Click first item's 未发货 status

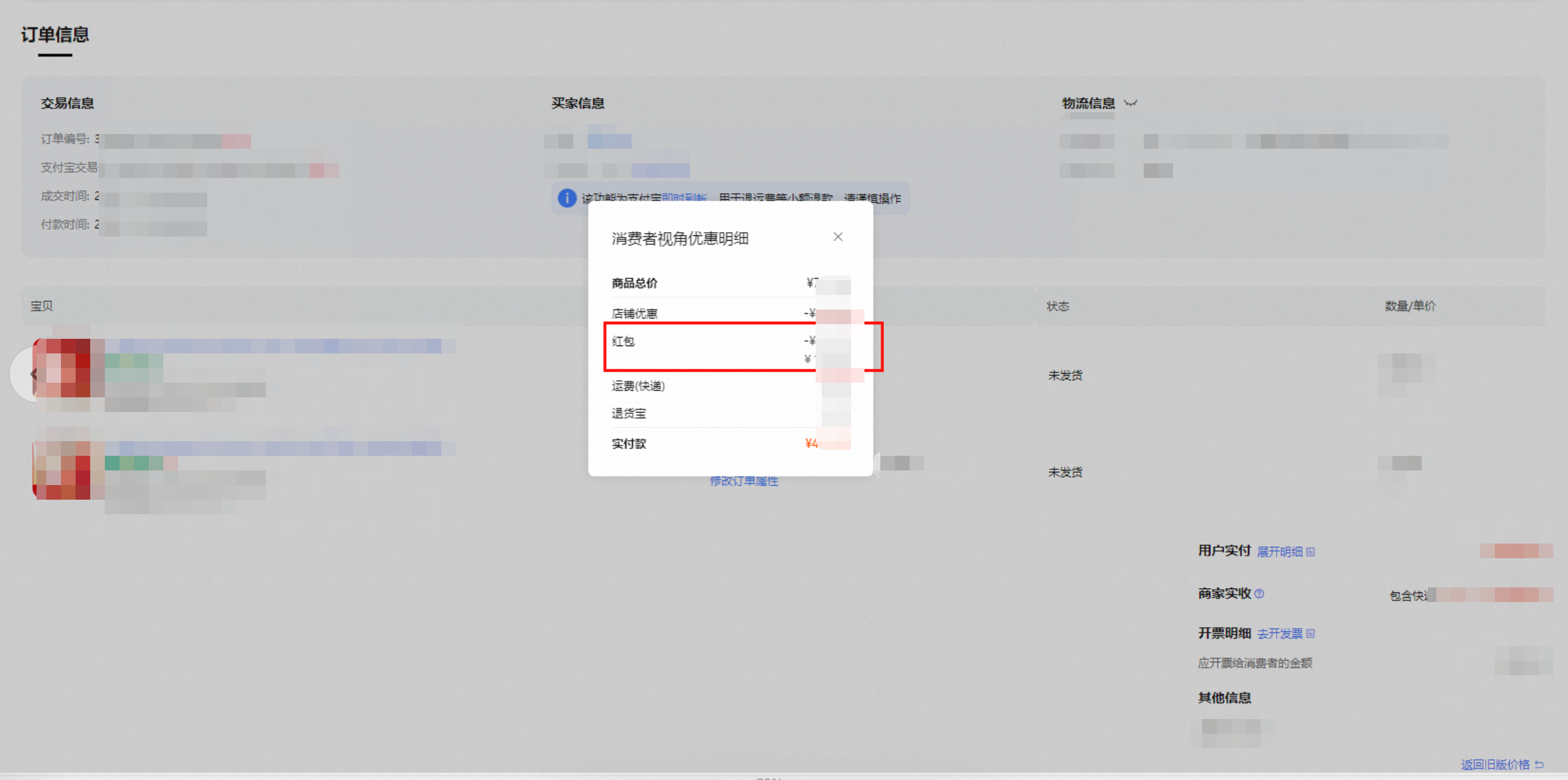pyautogui.click(x=1065, y=375)
